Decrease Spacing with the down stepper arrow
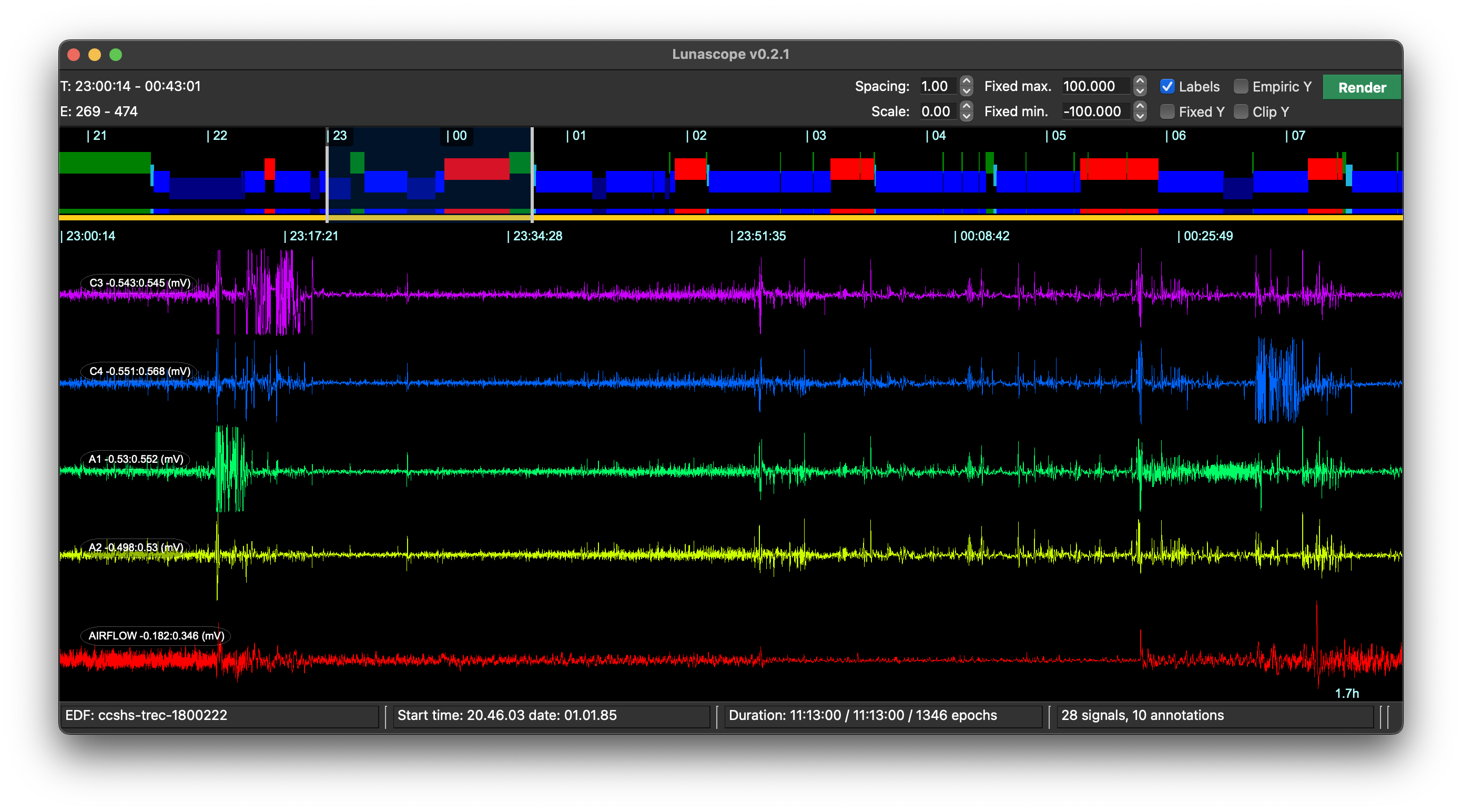The height and width of the screenshot is (812, 1462). (967, 92)
